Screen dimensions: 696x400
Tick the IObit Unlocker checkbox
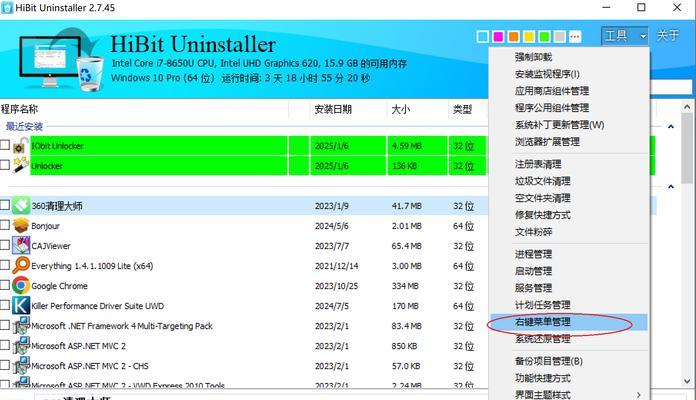5,145
